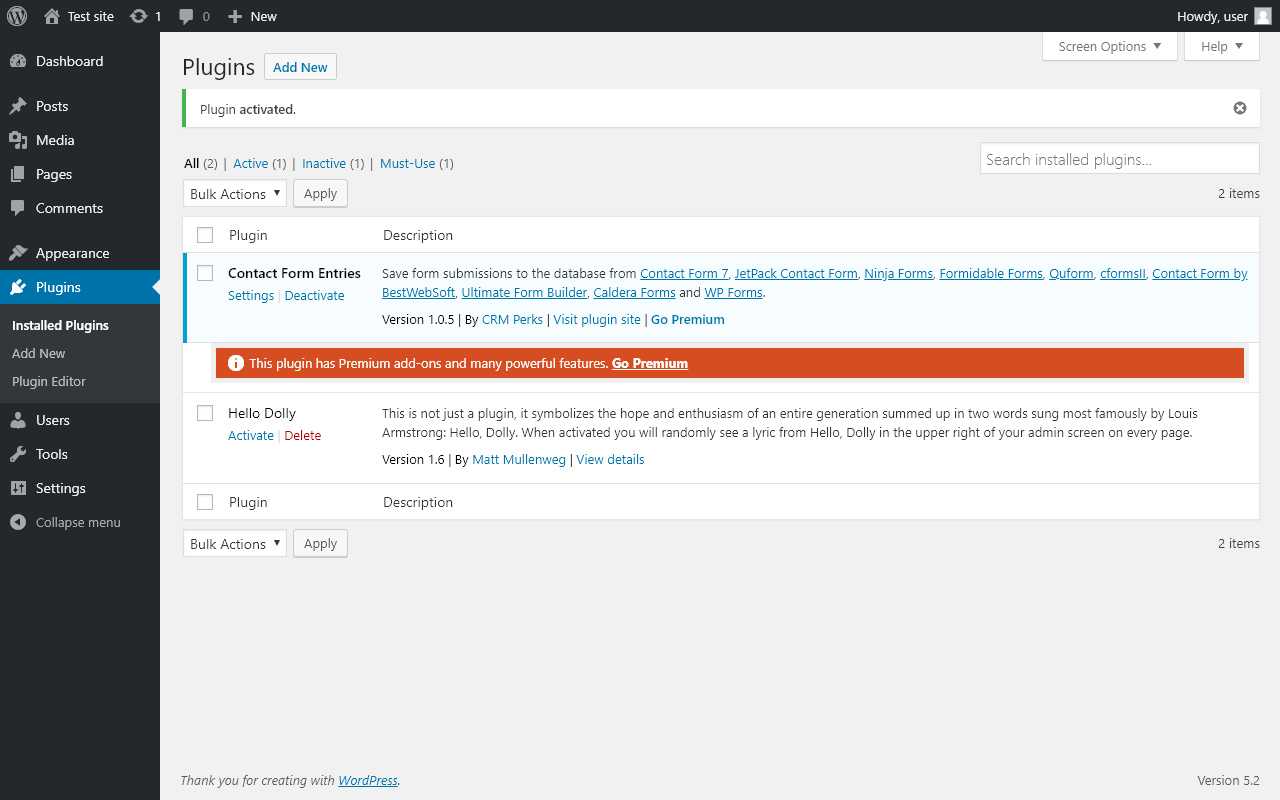Click the WordPress logo in admin bar
Image resolution: width=1280 pixels, height=800 pixels.
click(x=16, y=16)
